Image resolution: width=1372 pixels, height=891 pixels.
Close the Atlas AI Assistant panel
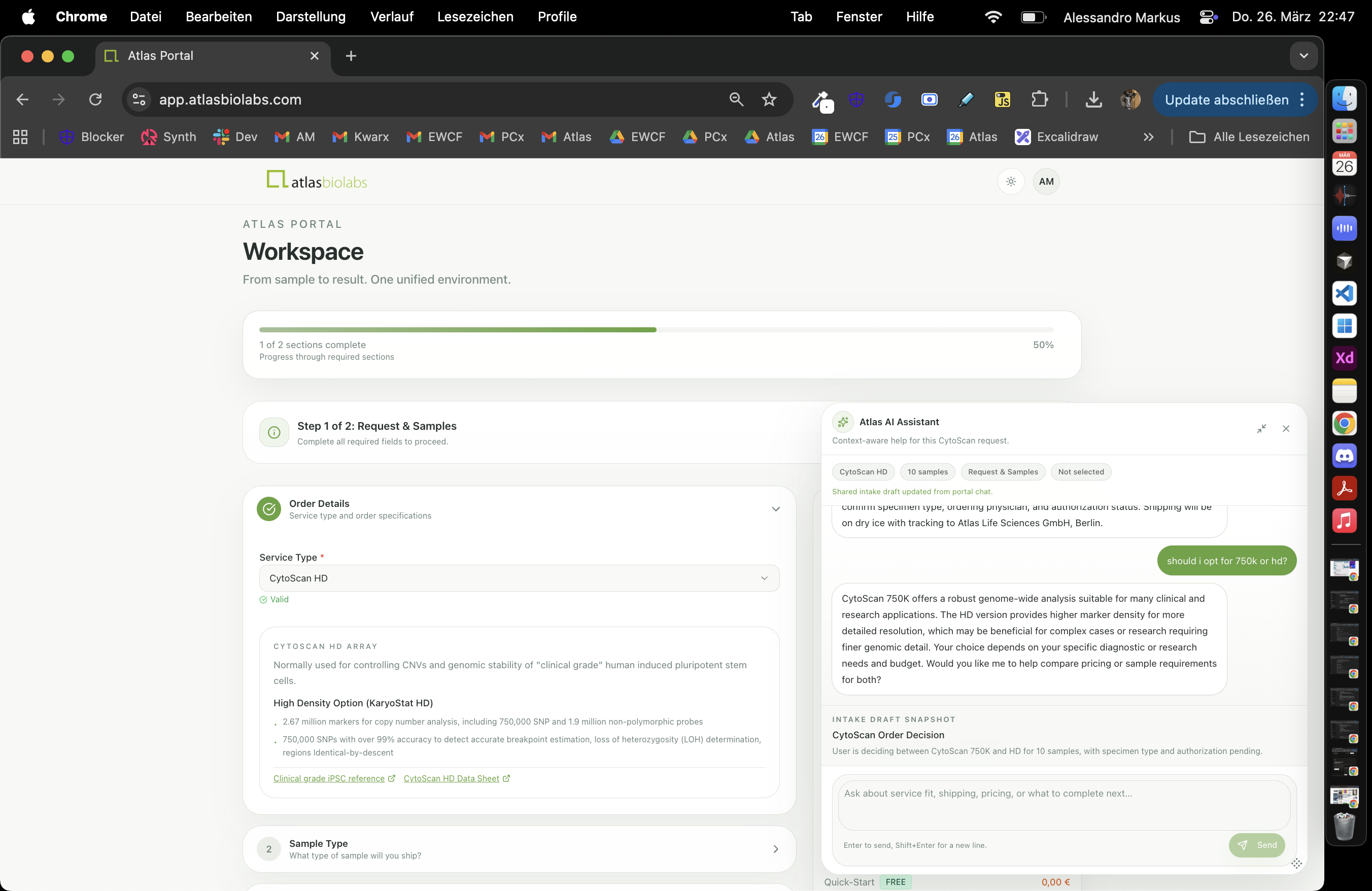[1286, 428]
